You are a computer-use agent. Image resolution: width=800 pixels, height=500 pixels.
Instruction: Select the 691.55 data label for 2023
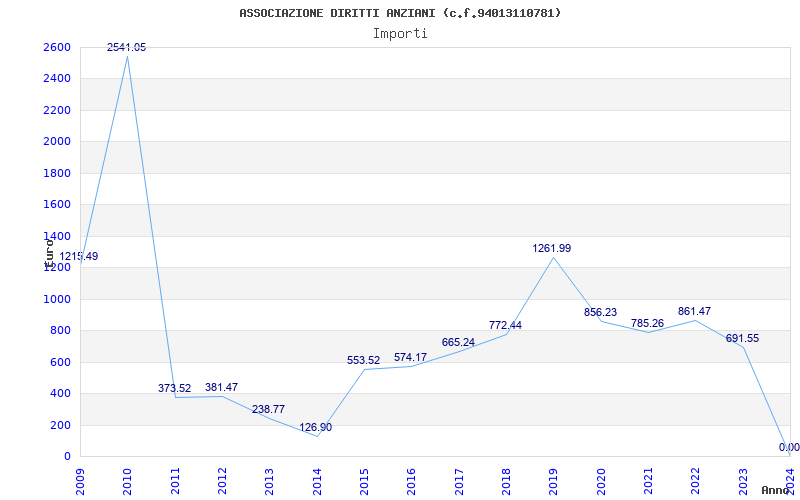pos(742,338)
